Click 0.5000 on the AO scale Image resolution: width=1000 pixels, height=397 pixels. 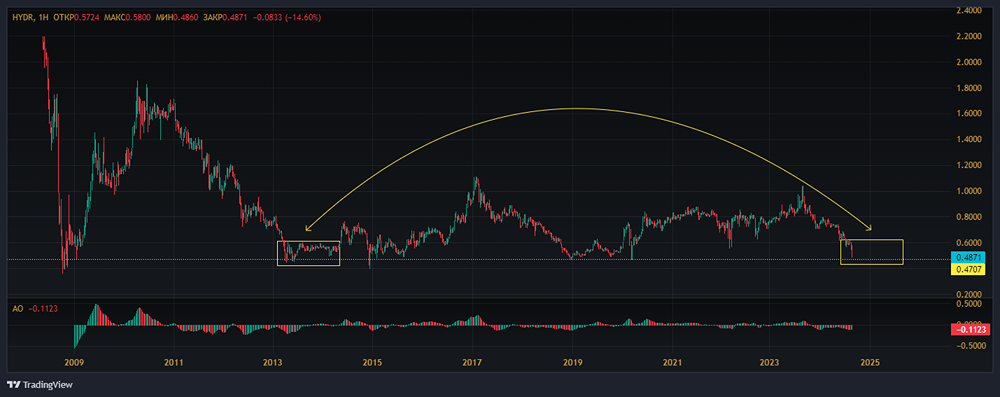tap(969, 304)
